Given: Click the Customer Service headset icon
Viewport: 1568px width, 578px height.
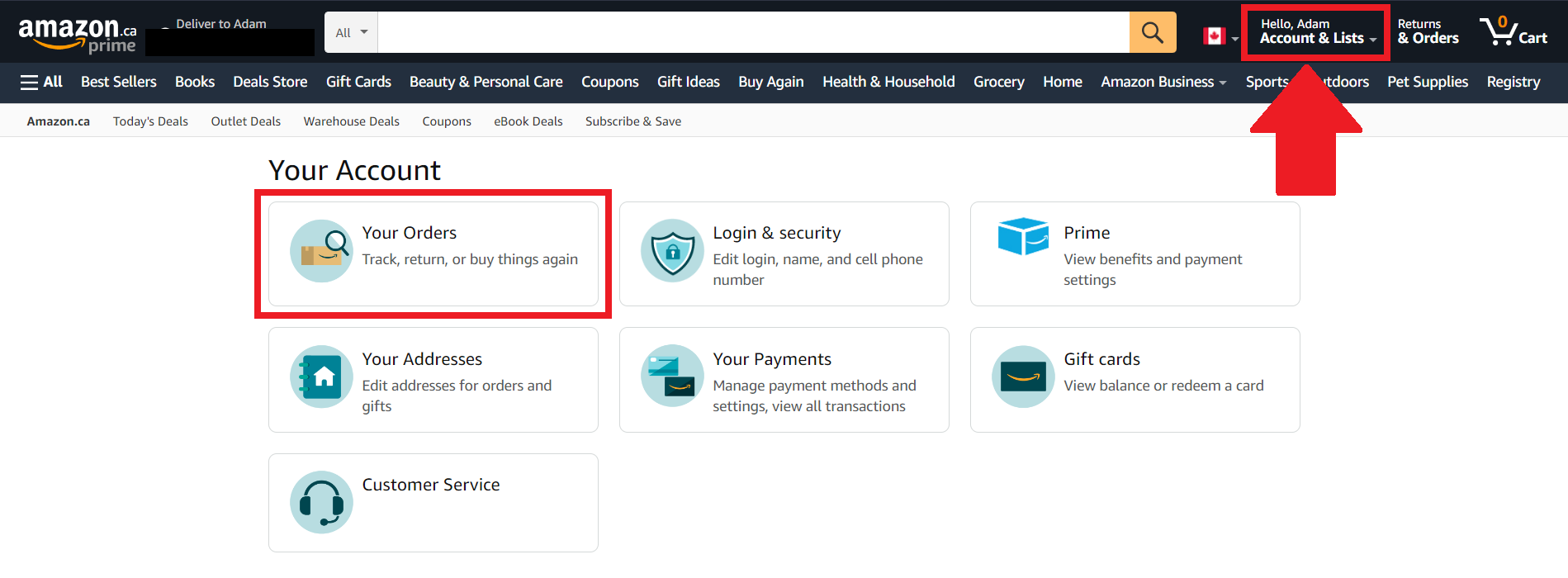Looking at the screenshot, I should [x=321, y=502].
